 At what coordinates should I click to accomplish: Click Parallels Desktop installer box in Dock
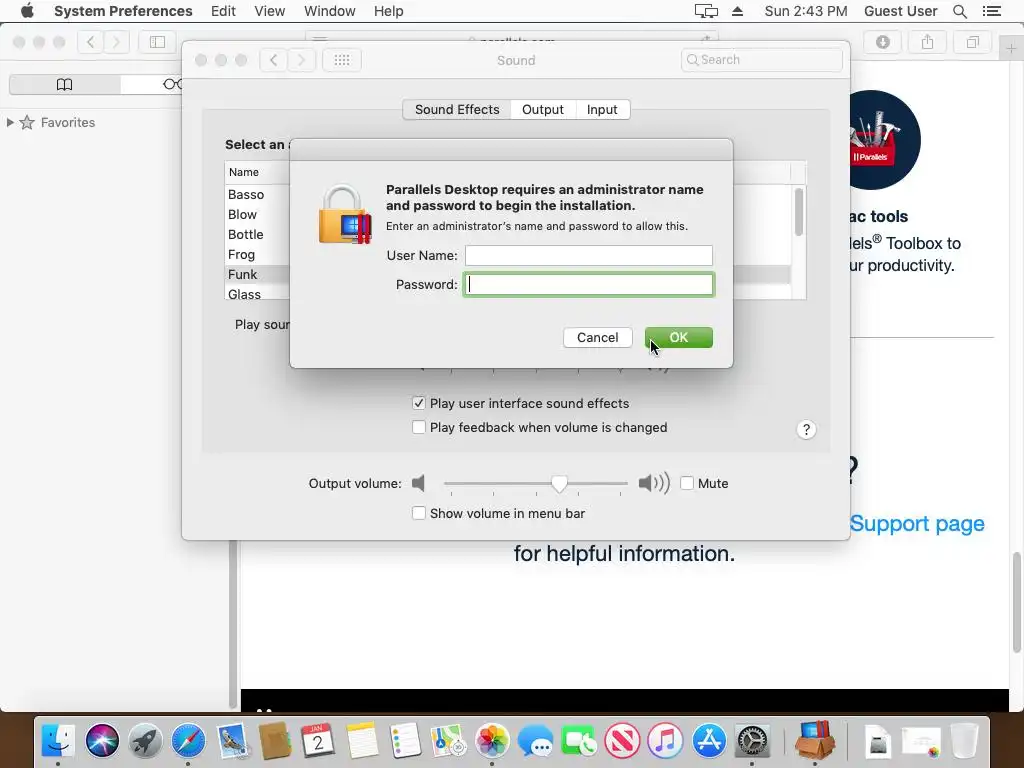[x=815, y=740]
